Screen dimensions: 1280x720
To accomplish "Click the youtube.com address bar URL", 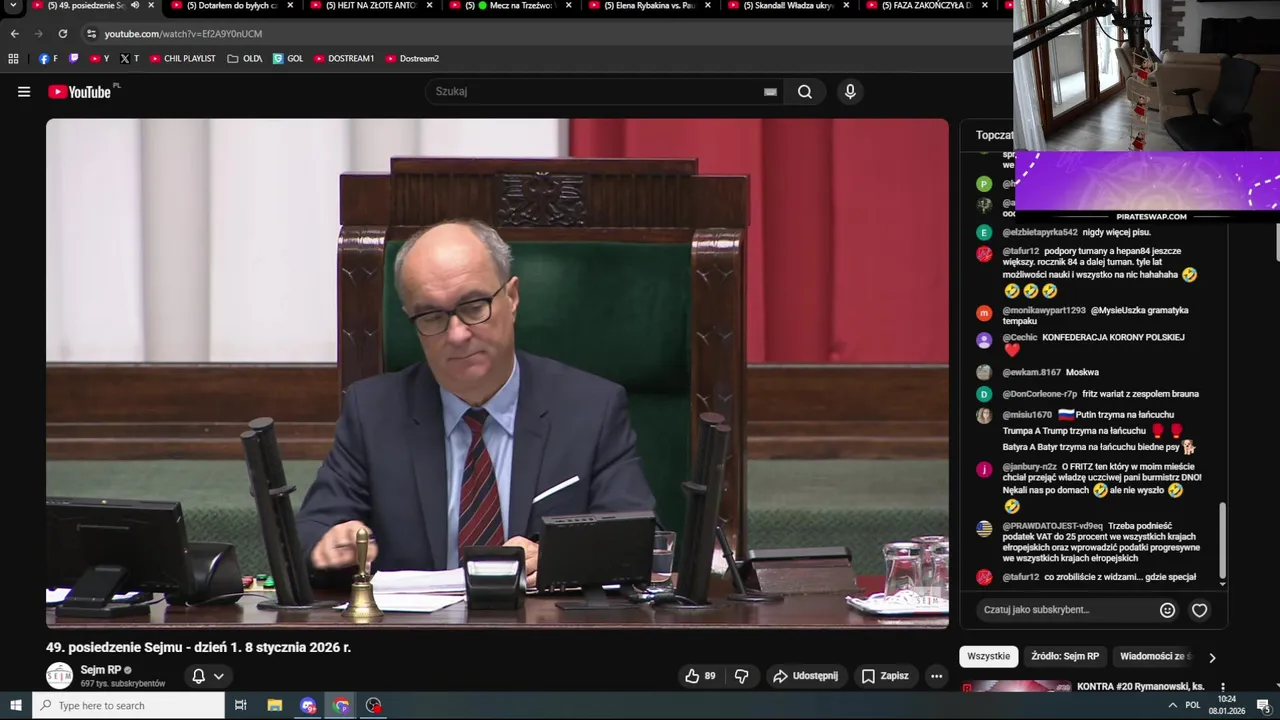I will 183,34.
